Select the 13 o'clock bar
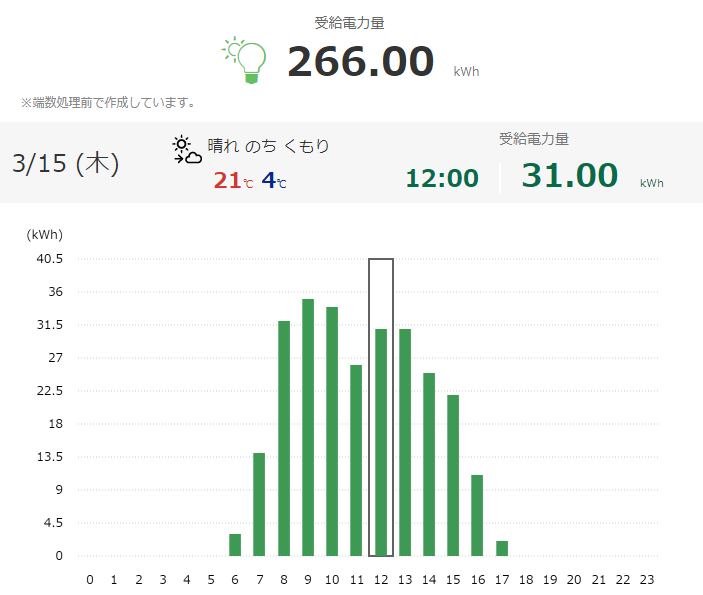 (405, 443)
